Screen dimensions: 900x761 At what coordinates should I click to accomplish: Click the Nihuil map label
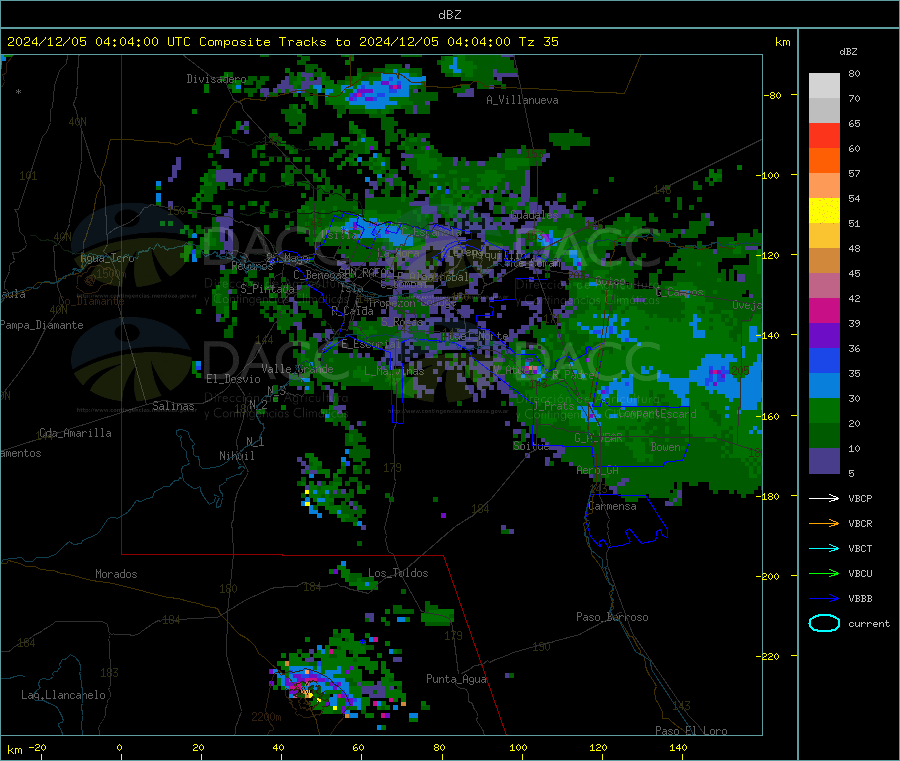point(236,456)
